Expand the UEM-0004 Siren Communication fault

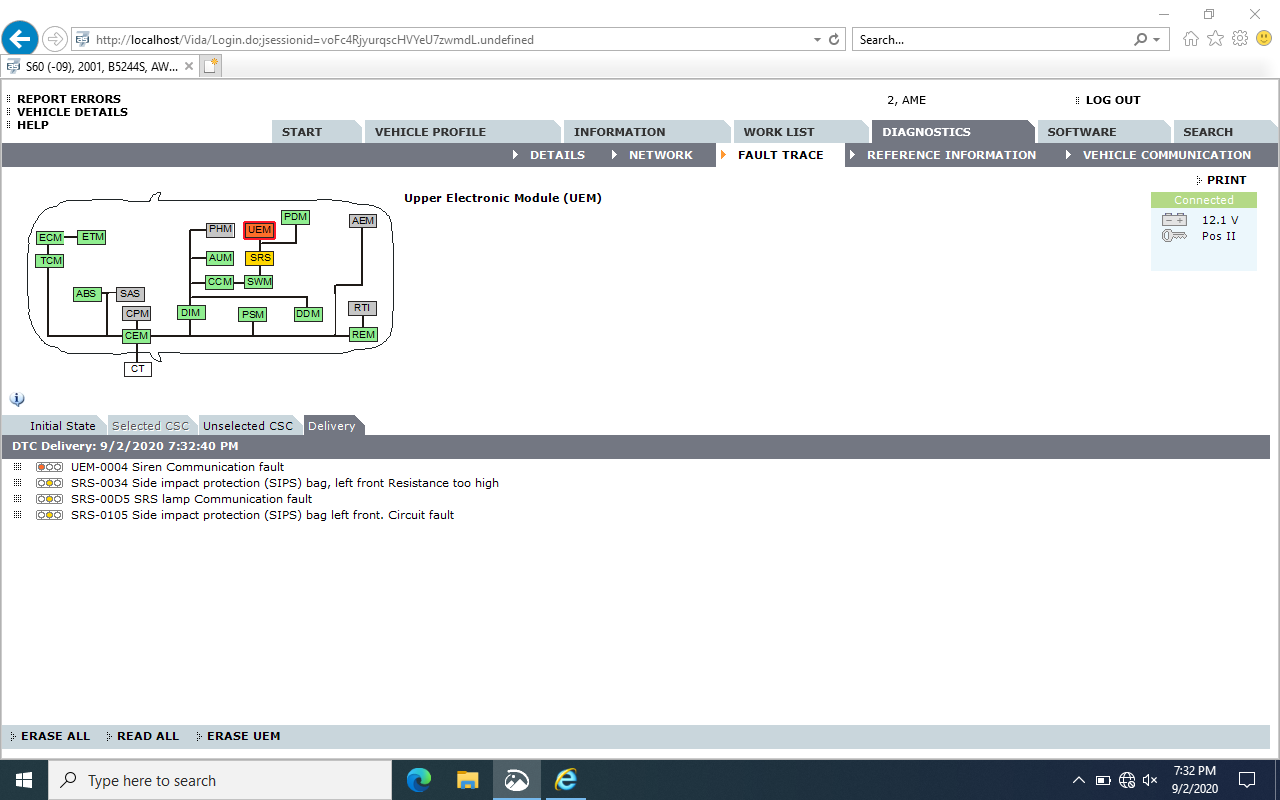point(17,467)
